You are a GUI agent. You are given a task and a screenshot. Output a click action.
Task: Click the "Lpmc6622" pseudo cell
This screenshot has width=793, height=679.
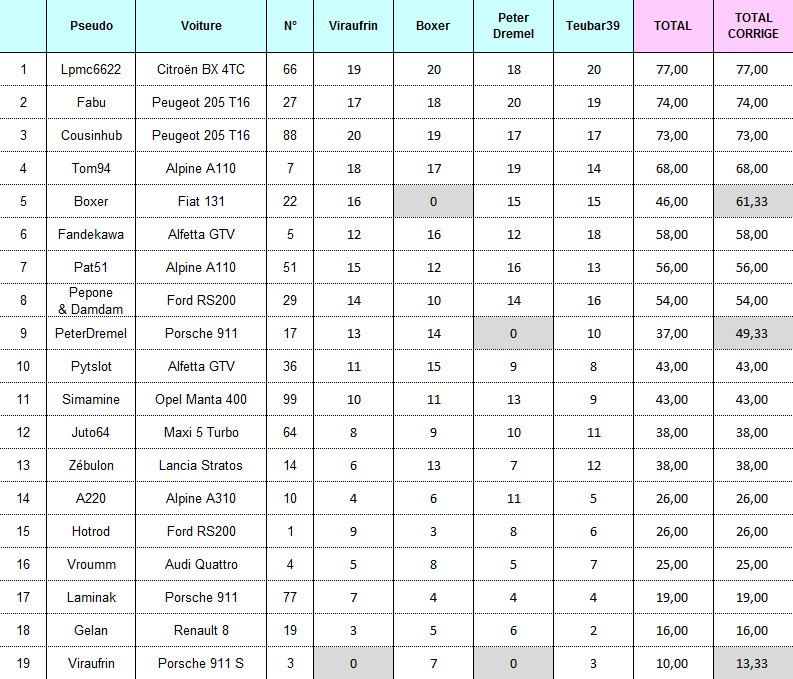point(91,70)
